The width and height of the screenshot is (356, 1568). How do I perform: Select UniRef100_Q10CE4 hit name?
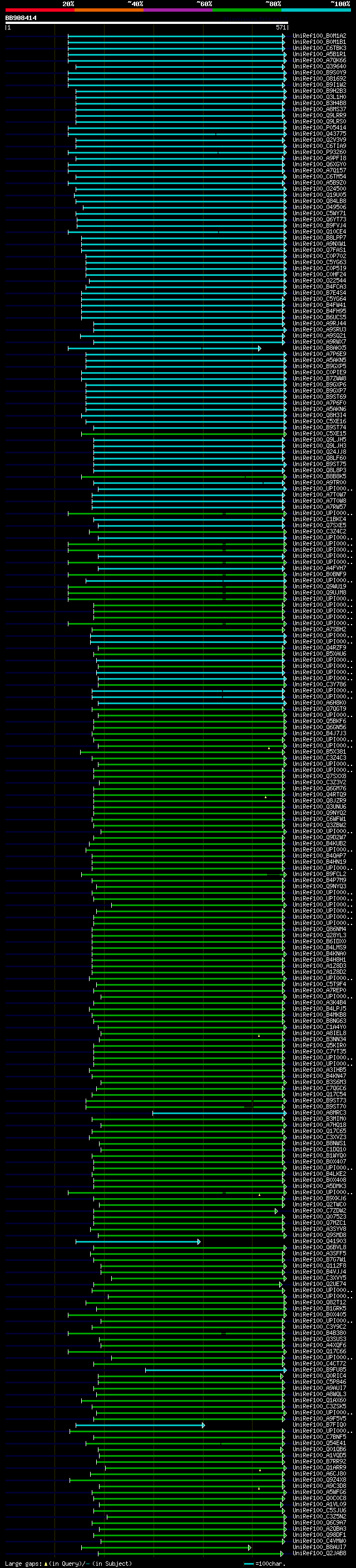coord(319,231)
